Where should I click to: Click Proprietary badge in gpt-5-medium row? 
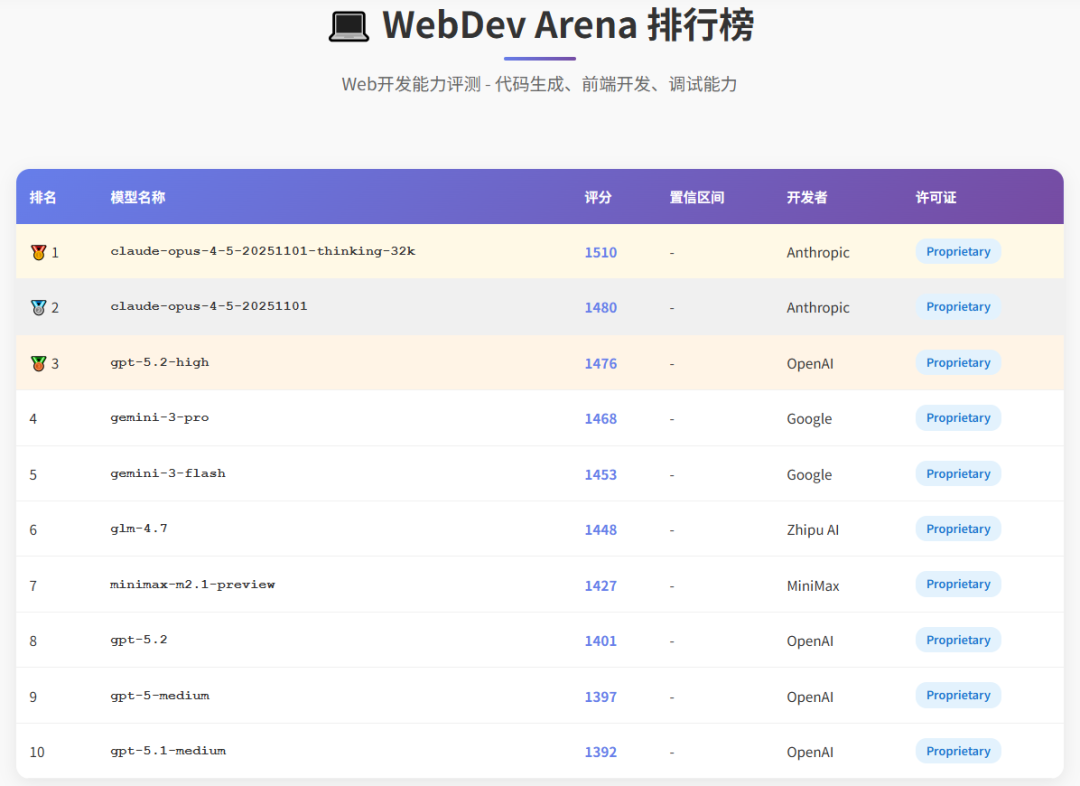[x=958, y=695]
